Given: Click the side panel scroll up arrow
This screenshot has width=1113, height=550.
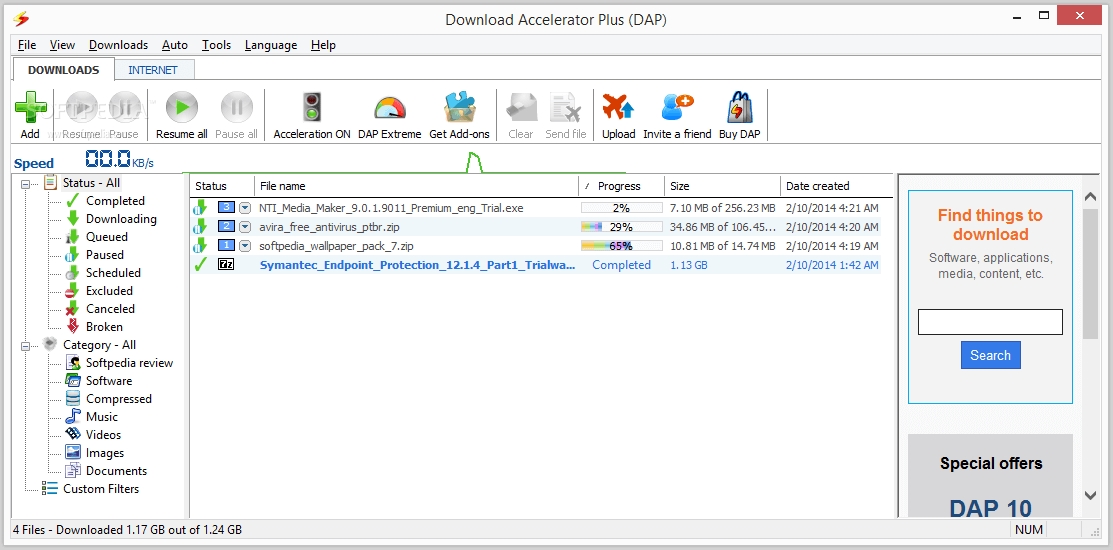Looking at the screenshot, I should click(x=1090, y=197).
